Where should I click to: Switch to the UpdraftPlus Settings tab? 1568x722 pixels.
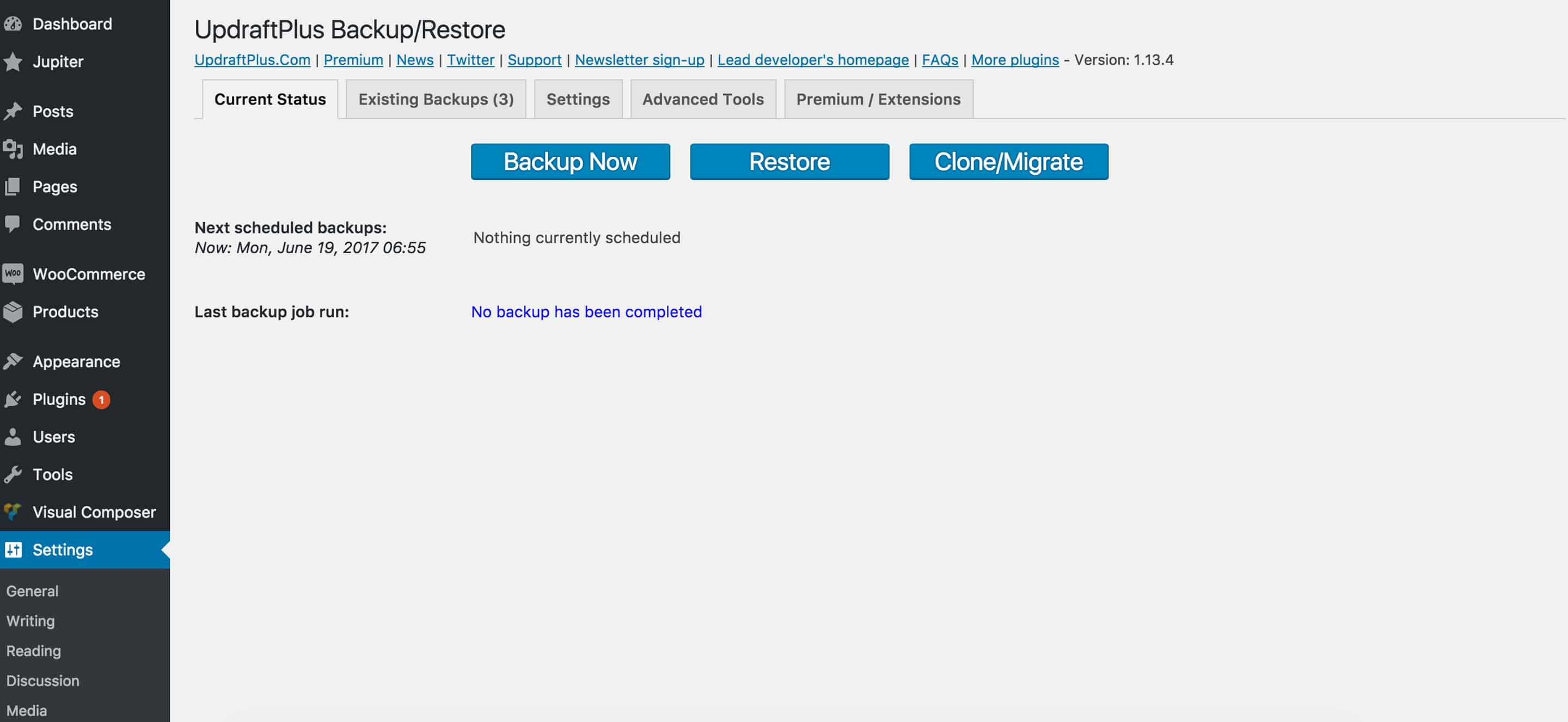point(578,99)
